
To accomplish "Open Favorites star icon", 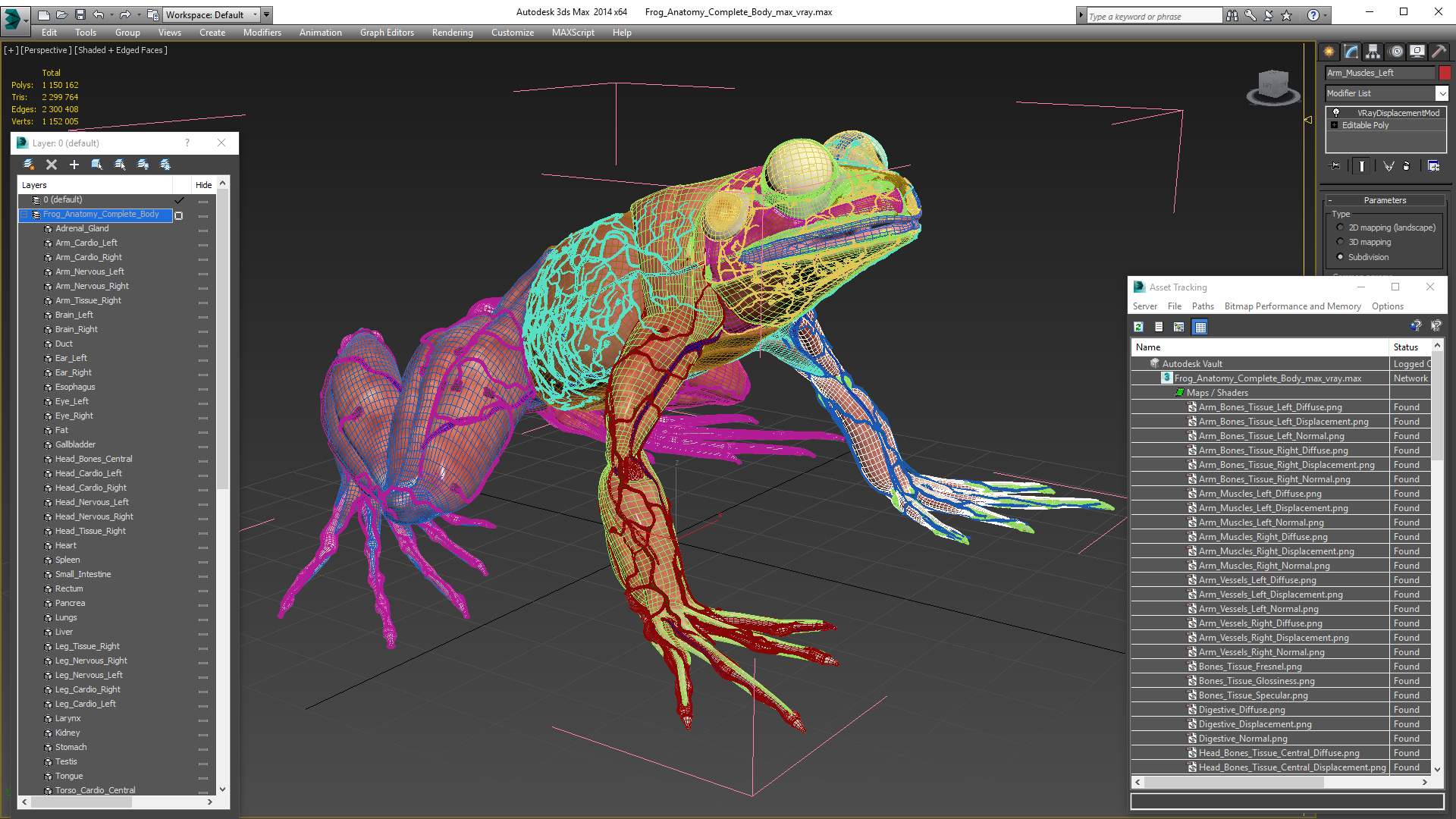I will click(x=1287, y=15).
